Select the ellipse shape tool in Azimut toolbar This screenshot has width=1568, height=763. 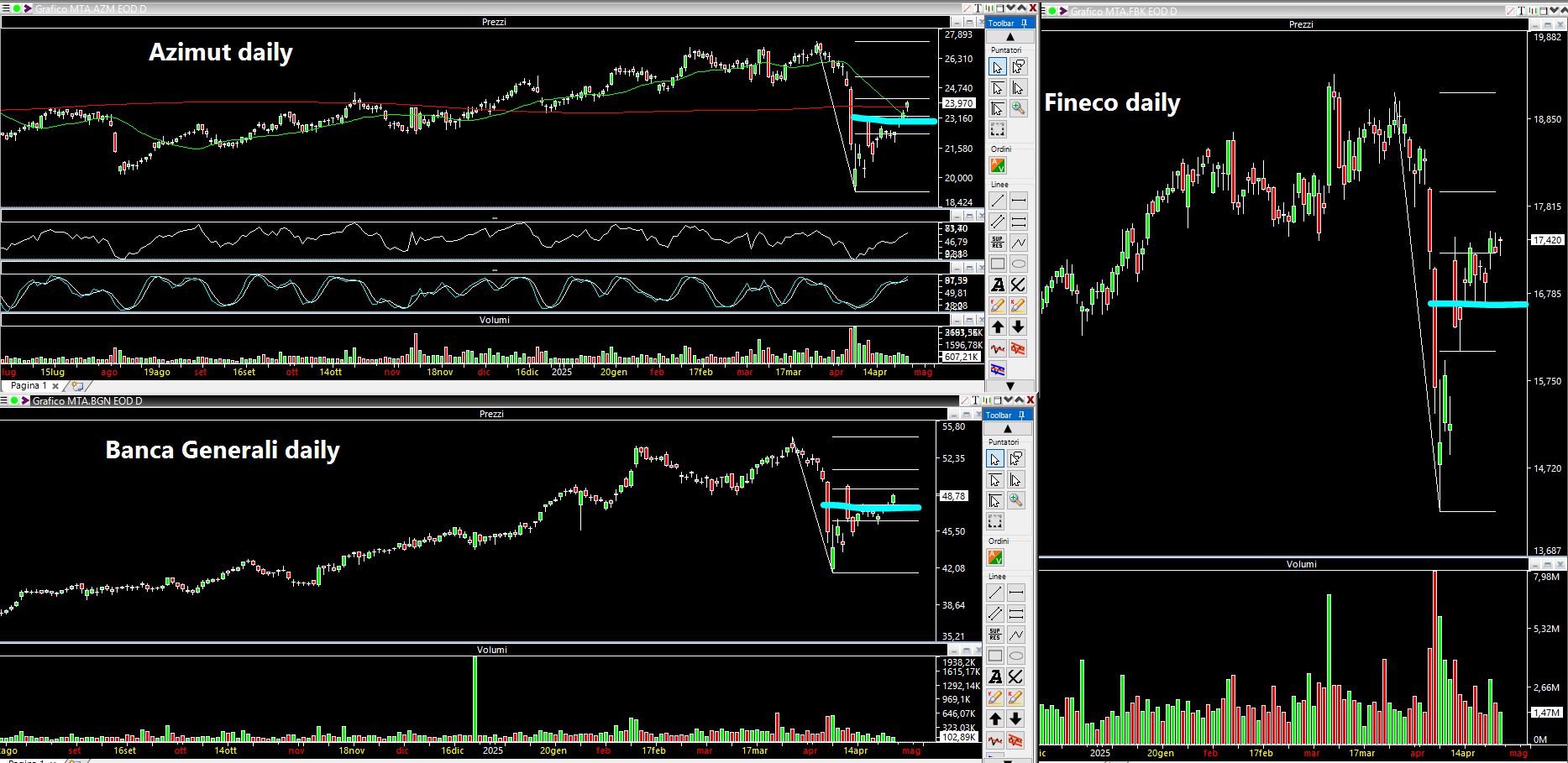click(1018, 264)
